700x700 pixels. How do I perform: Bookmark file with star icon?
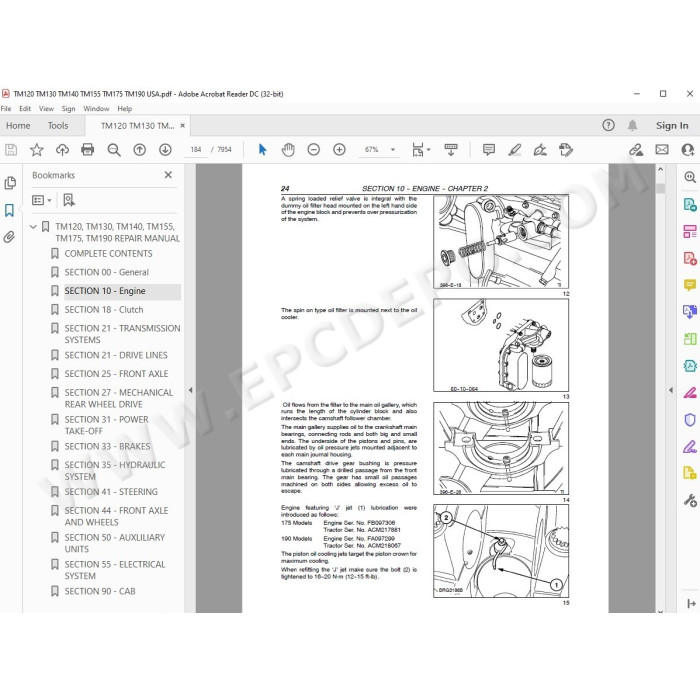(37, 150)
